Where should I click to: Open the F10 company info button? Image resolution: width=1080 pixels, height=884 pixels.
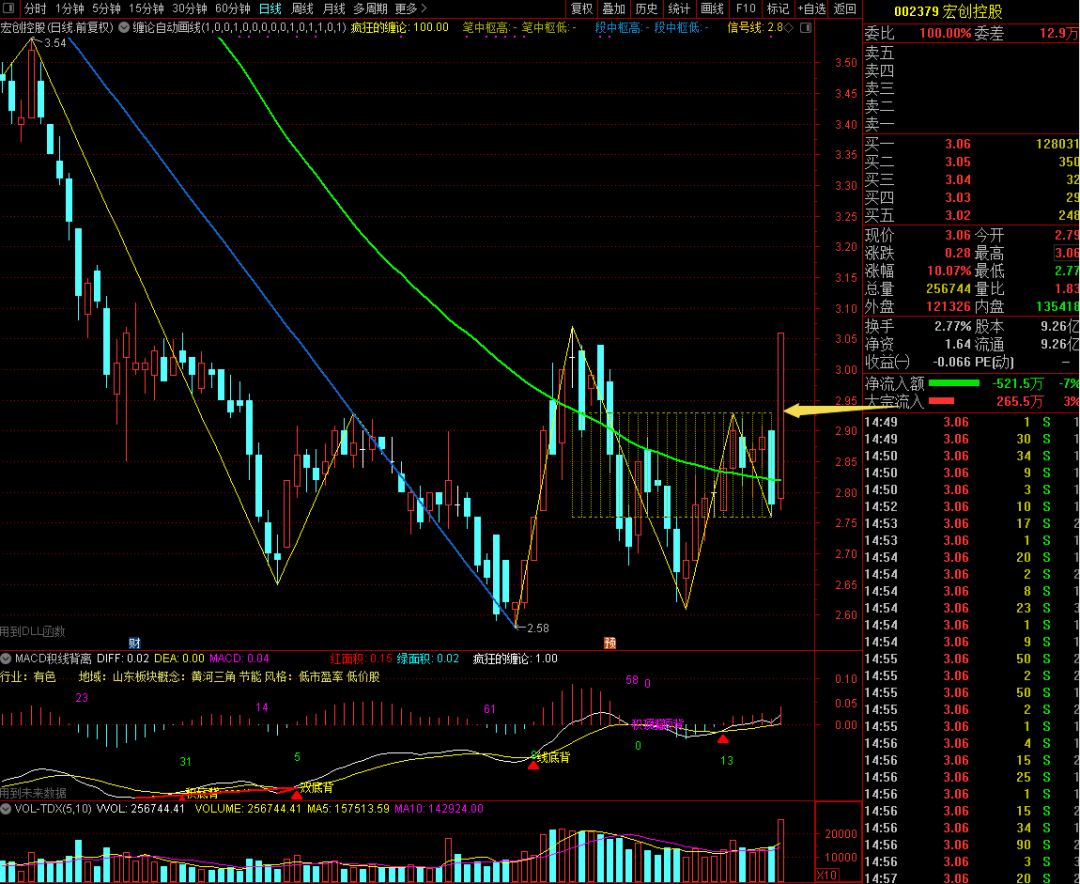tap(745, 9)
